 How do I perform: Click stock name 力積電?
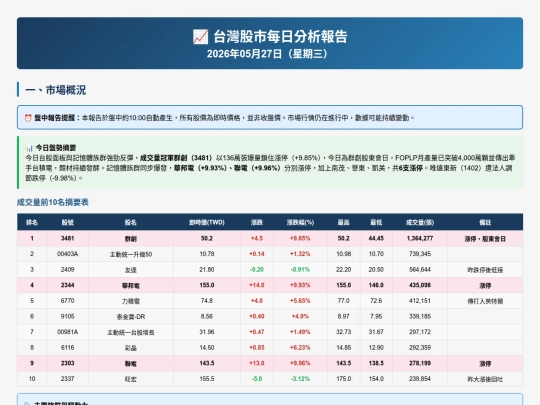click(131, 301)
